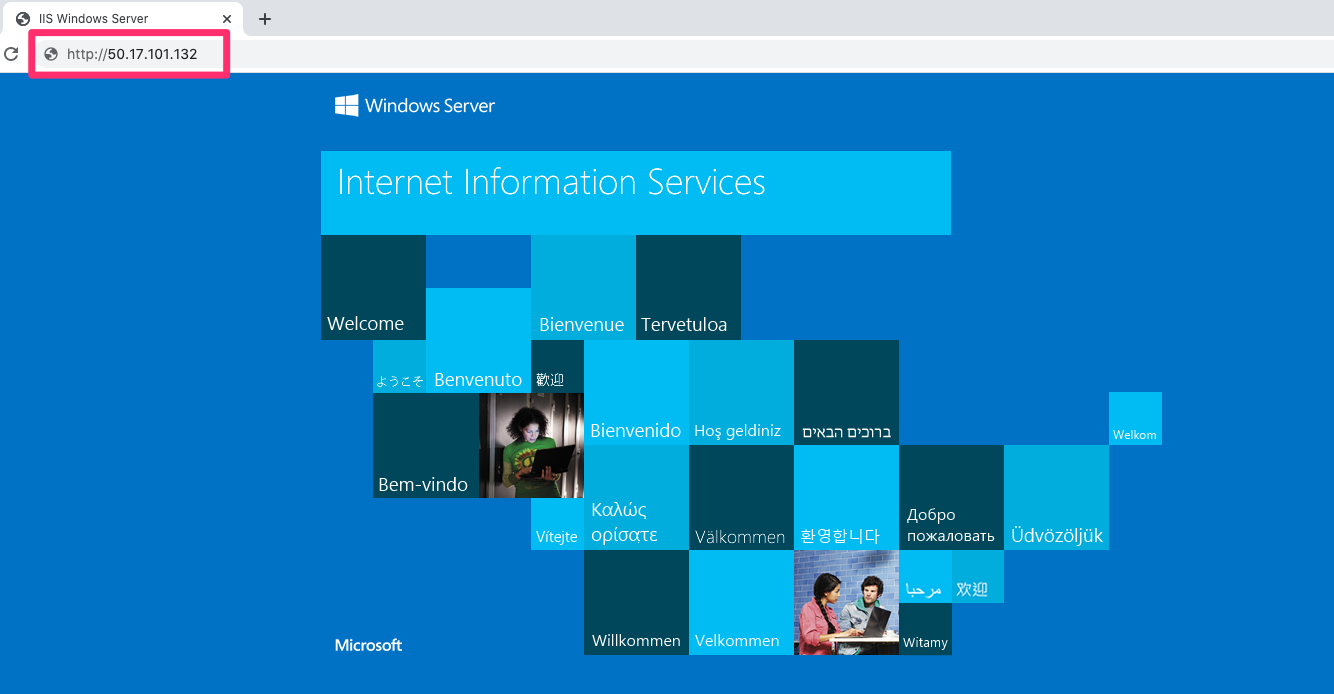
Task: Close the IIS Windows Server tab
Action: click(227, 19)
